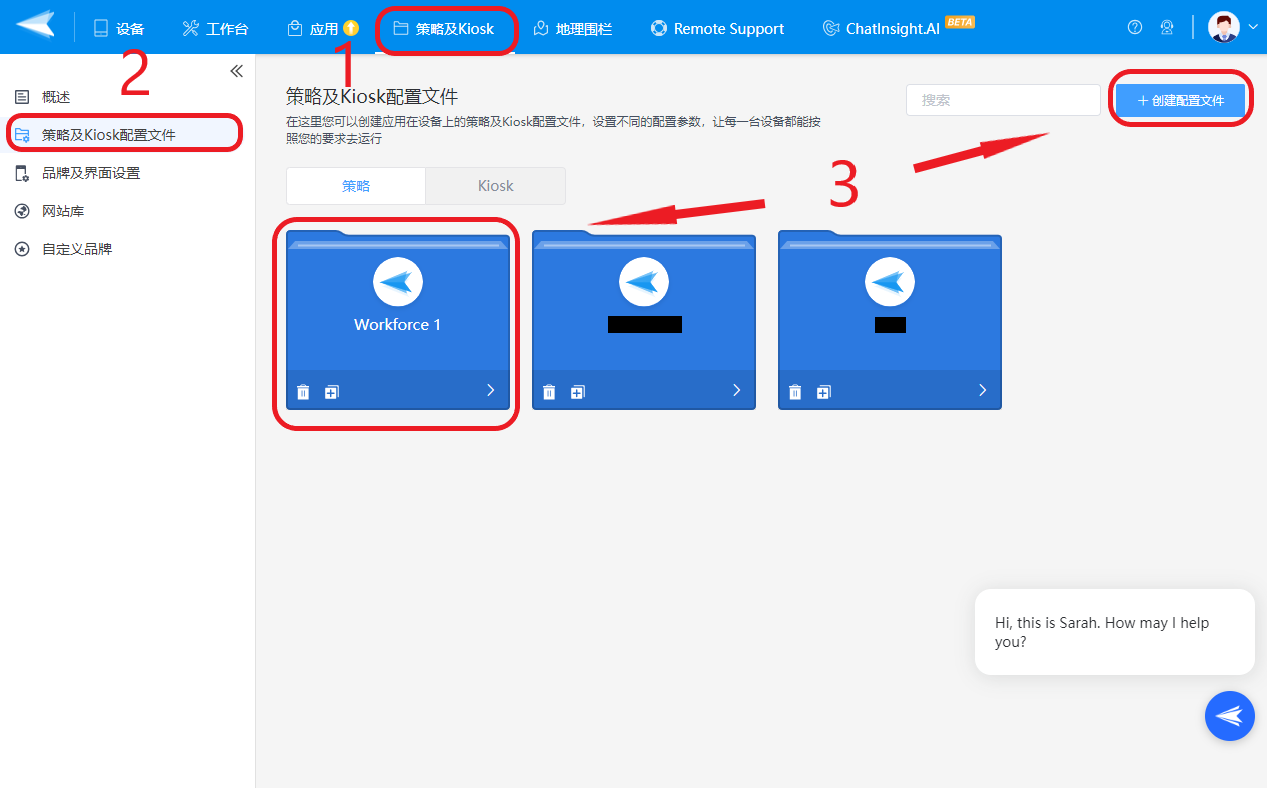Click the right chevron on the middle folder

click(737, 390)
